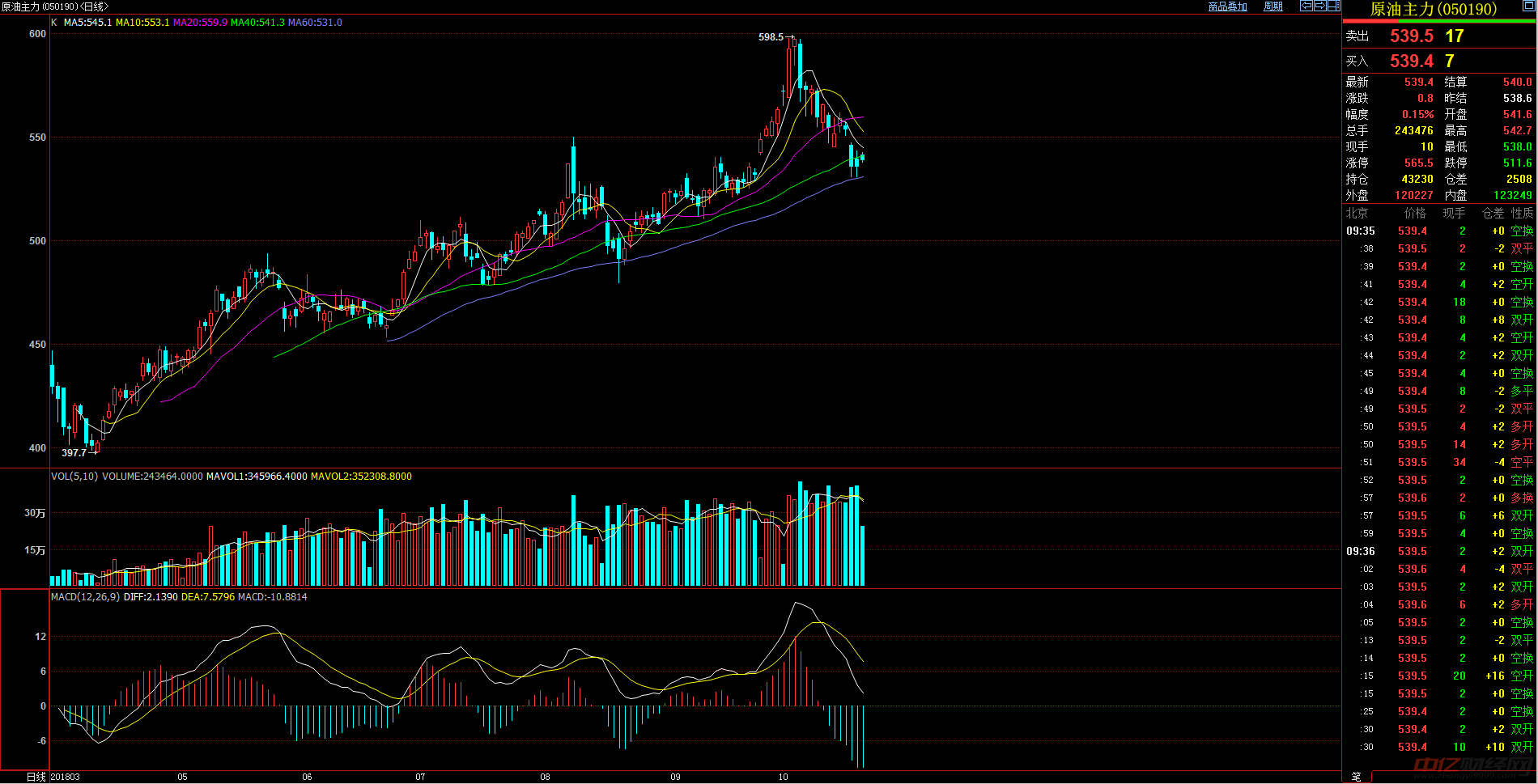Click the 卖出 ask price 539.5
The height and width of the screenshot is (784, 1538).
(x=1411, y=36)
